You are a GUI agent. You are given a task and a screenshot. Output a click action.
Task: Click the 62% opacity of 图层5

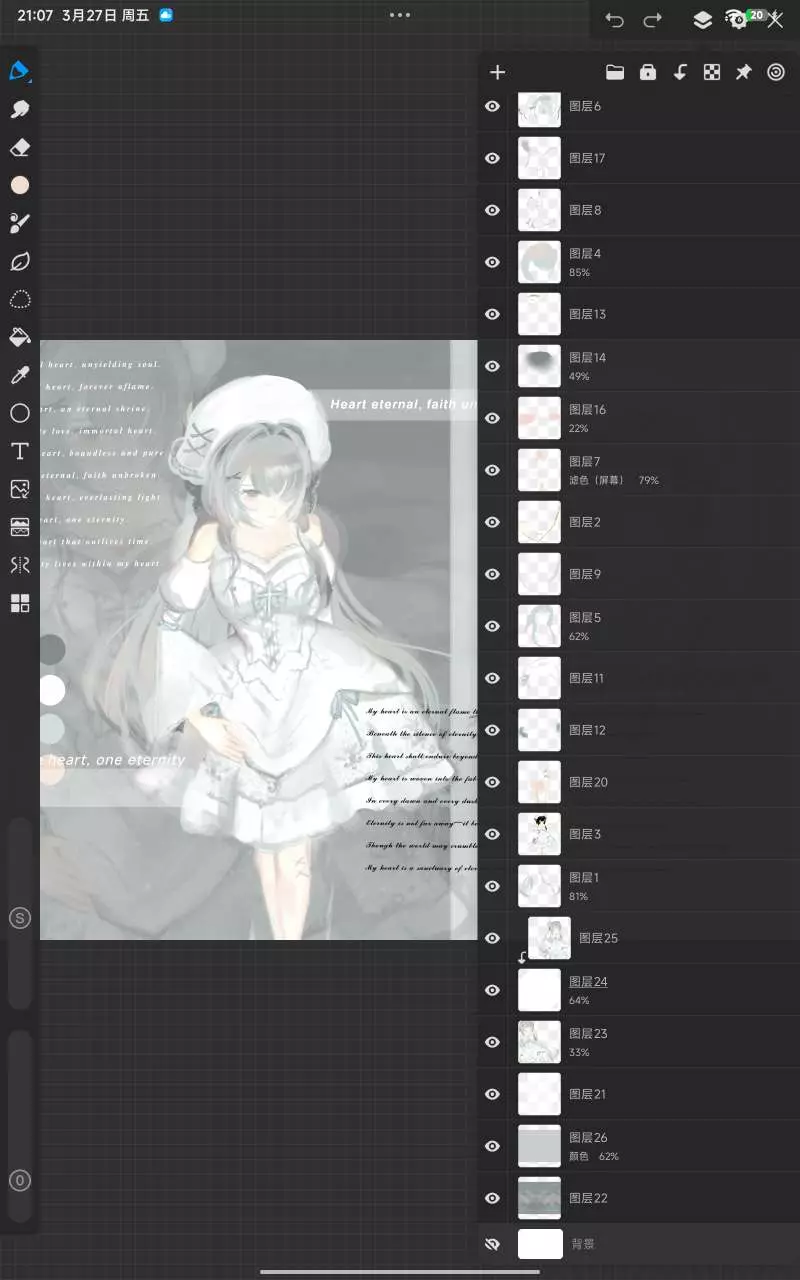coord(579,637)
